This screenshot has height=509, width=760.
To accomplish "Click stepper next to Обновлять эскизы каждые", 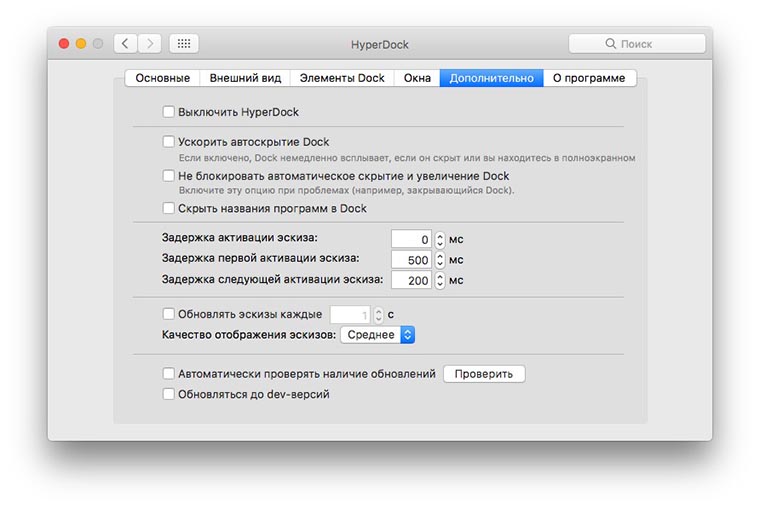I will click(x=379, y=315).
